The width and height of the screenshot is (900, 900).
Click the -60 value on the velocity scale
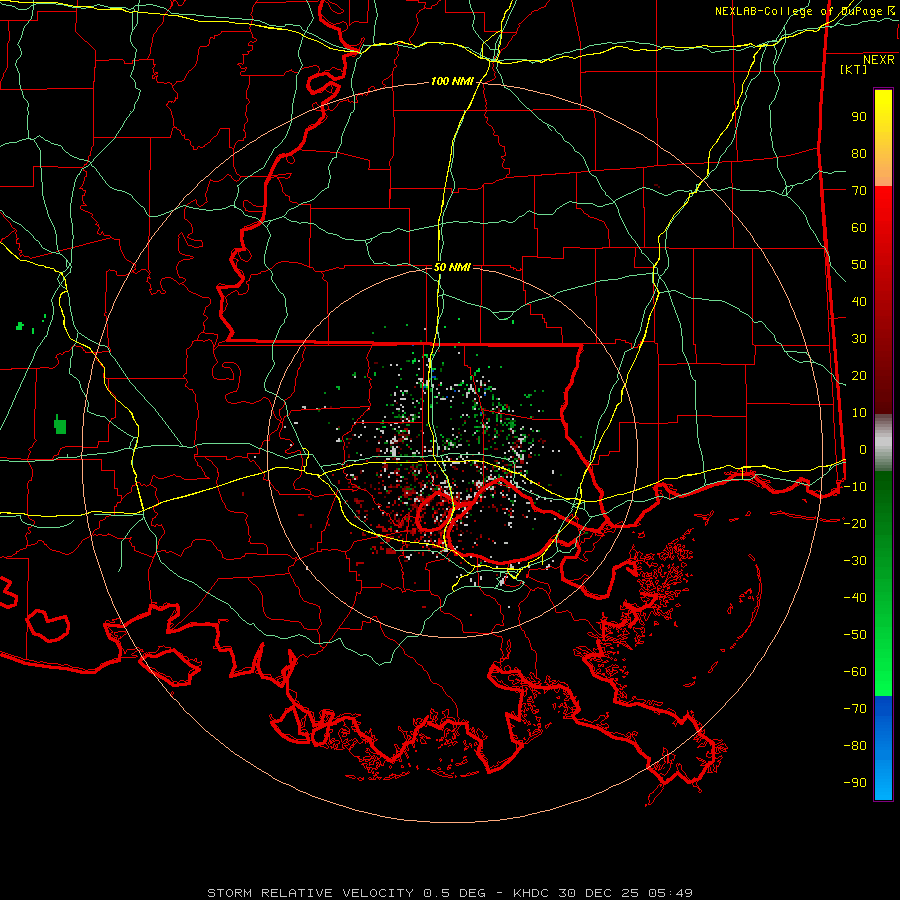click(x=855, y=672)
